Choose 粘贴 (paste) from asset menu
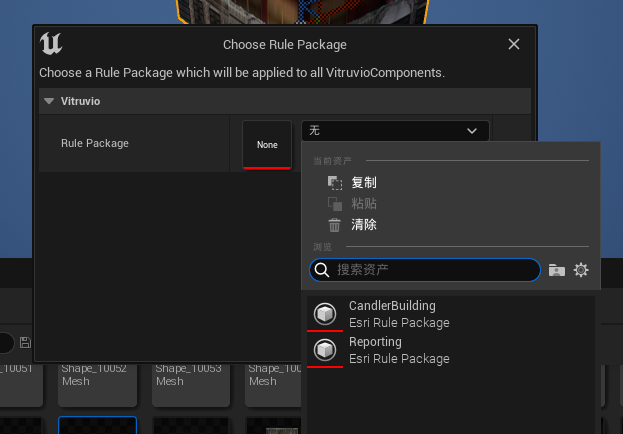623x434 pixels. click(364, 204)
